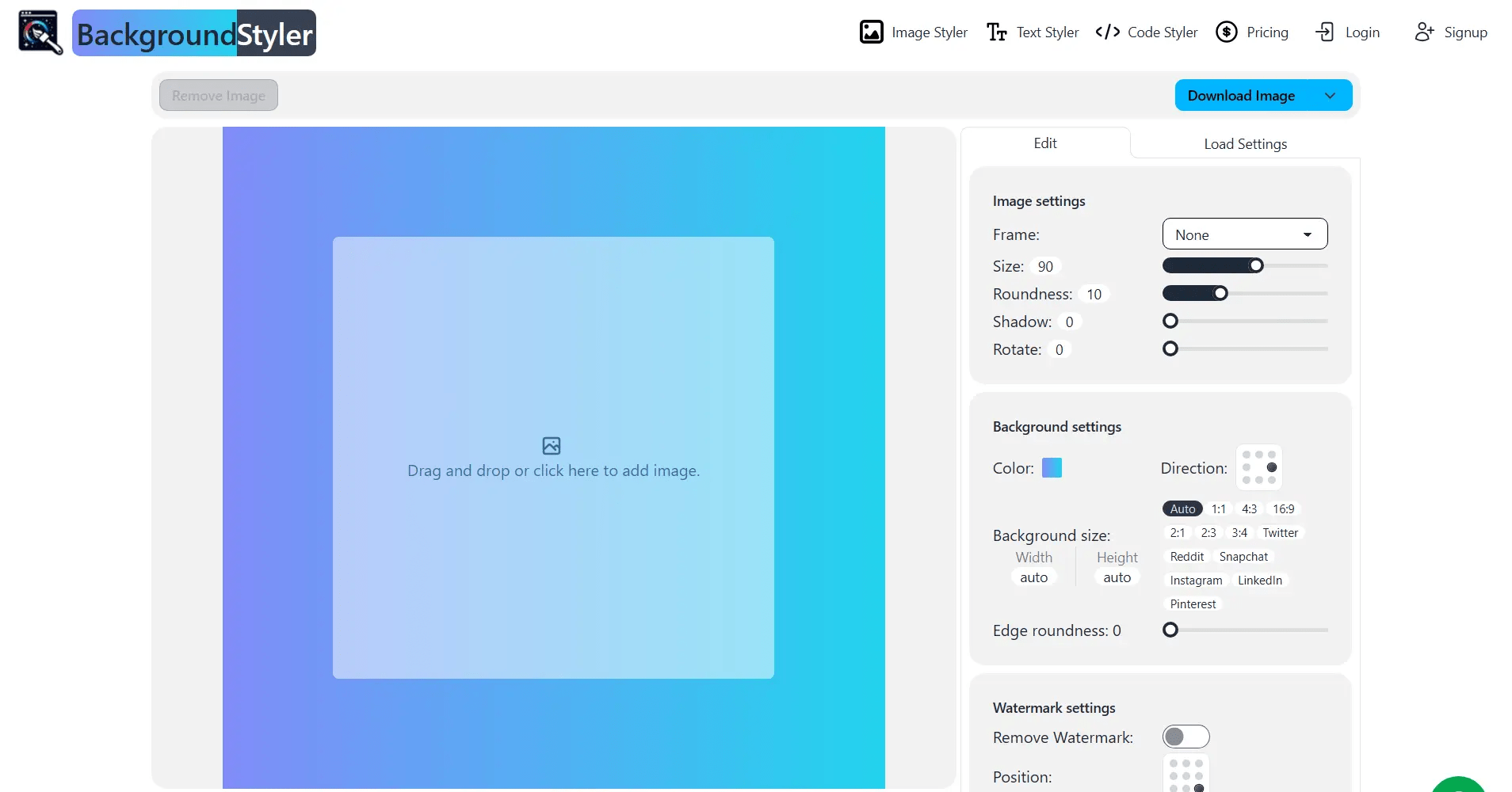This screenshot has width=1512, height=792.
Task: Click the Login arrow-door icon
Action: point(1325,32)
